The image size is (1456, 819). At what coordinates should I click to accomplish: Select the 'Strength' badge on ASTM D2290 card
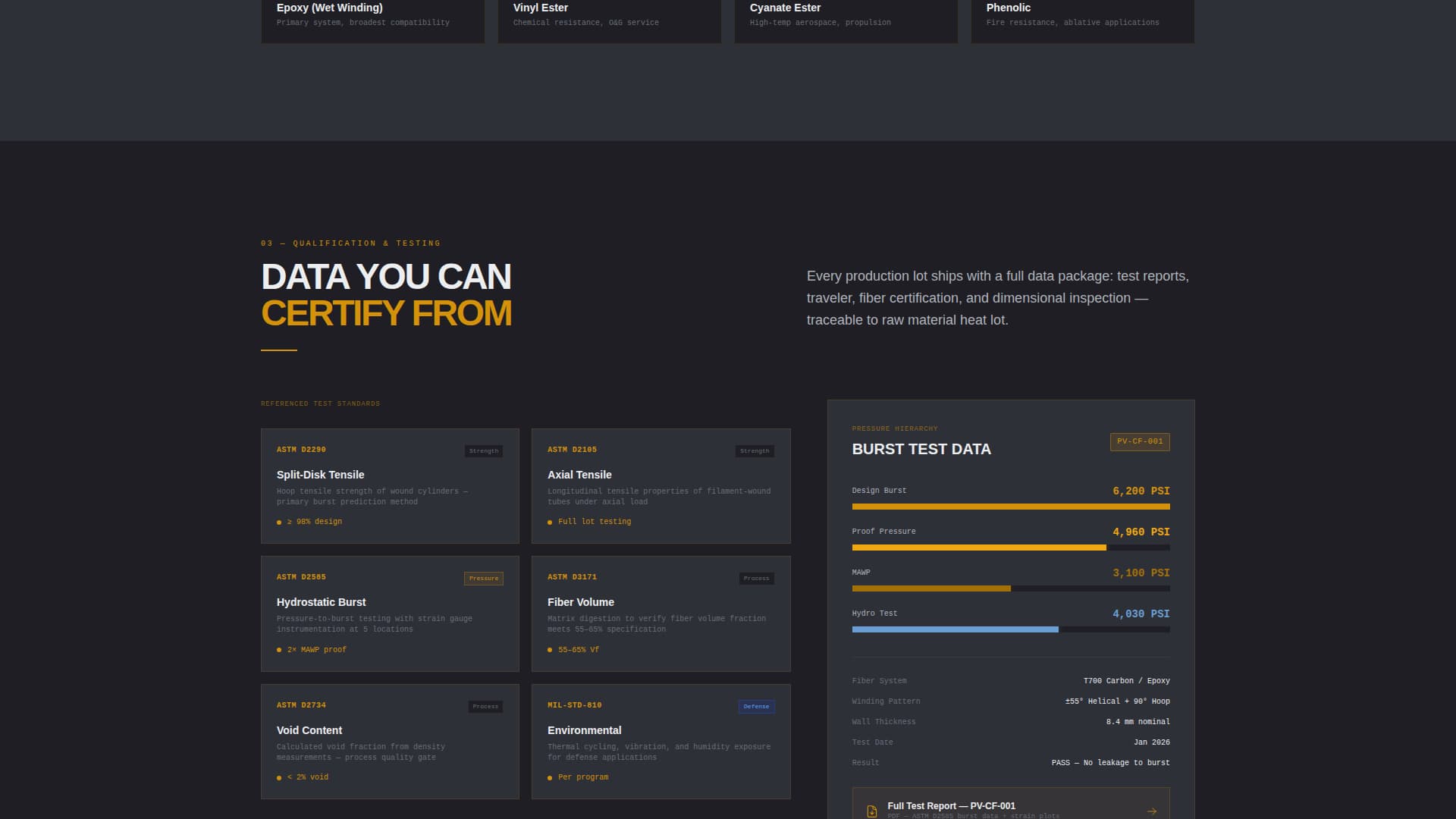tap(484, 450)
